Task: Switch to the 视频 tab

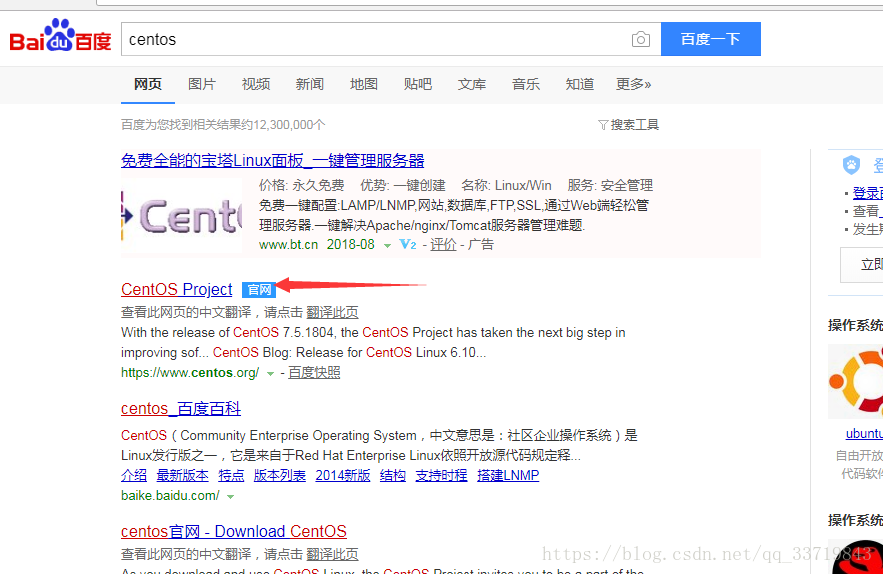Action: point(256,84)
